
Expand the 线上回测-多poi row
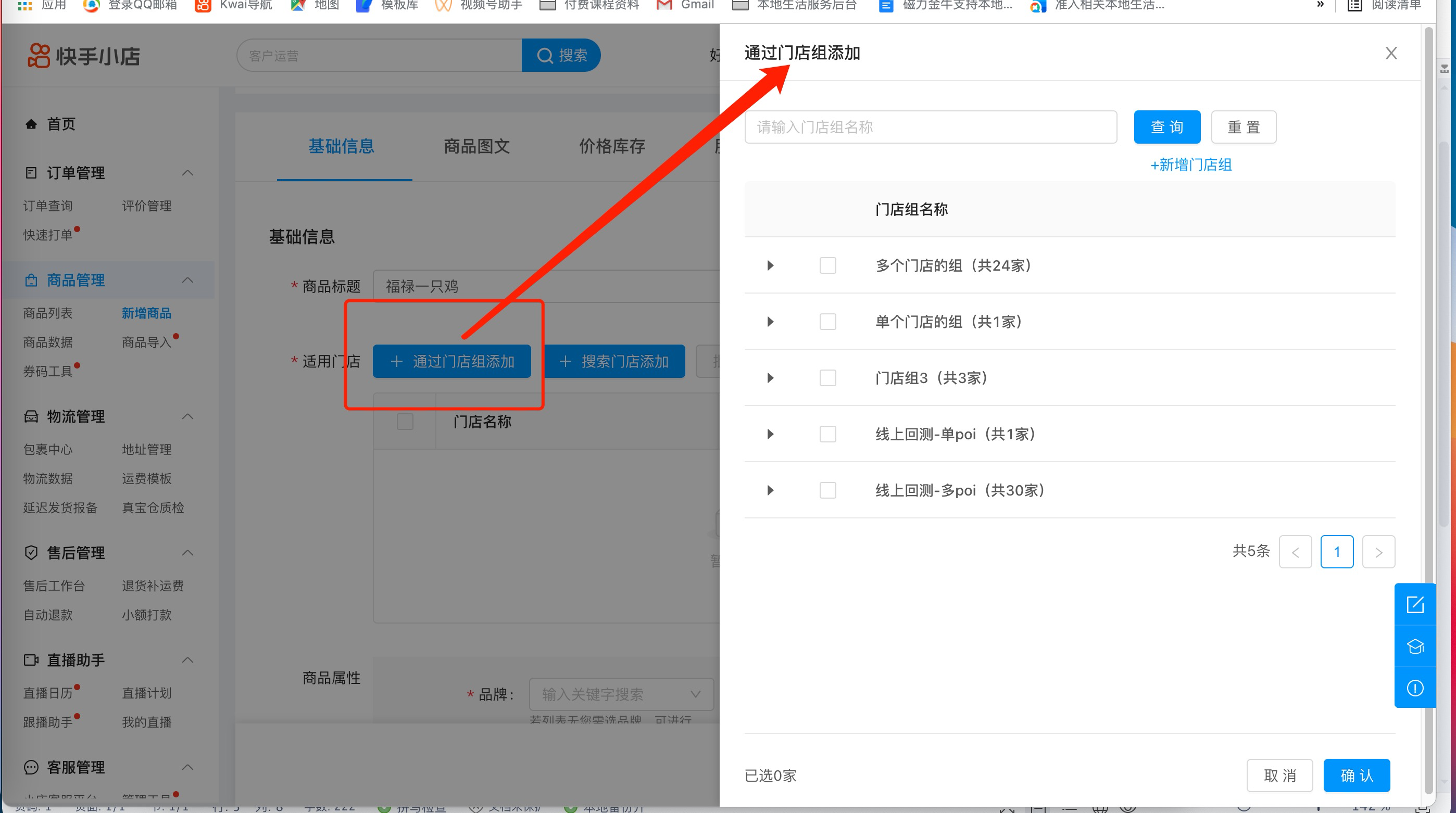770,490
